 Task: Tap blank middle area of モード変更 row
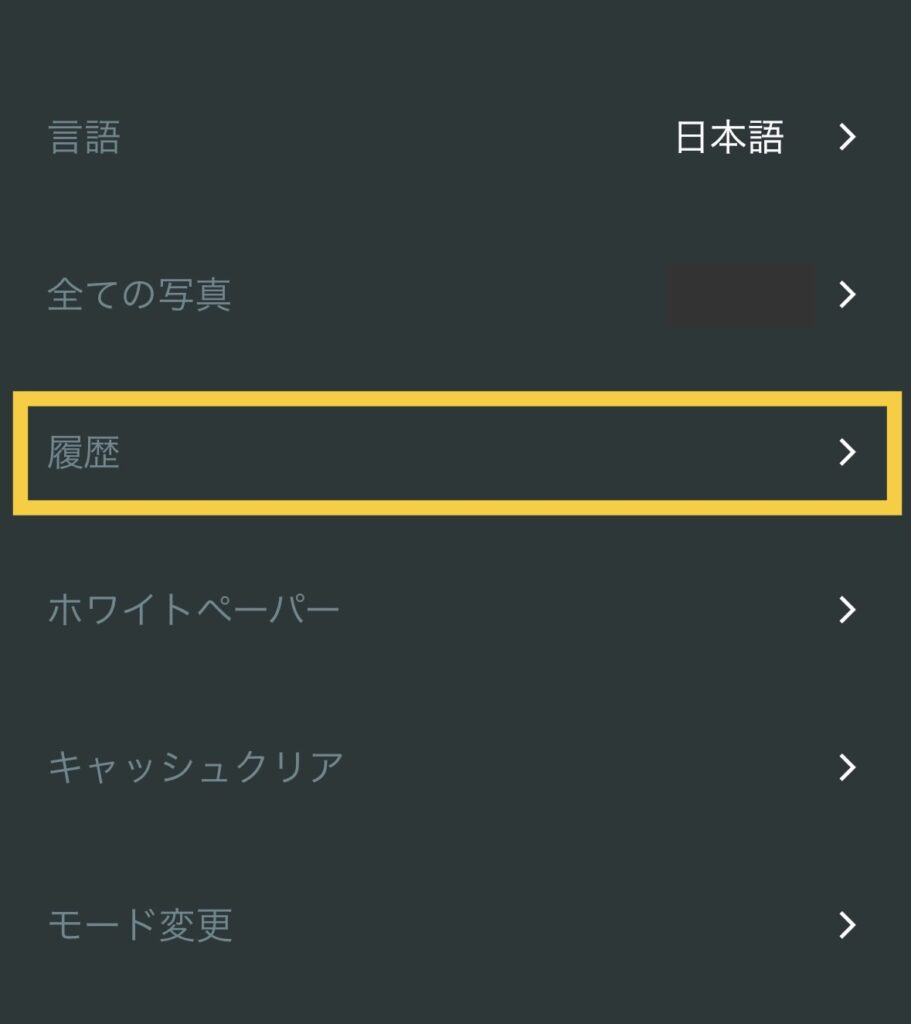click(x=520, y=926)
